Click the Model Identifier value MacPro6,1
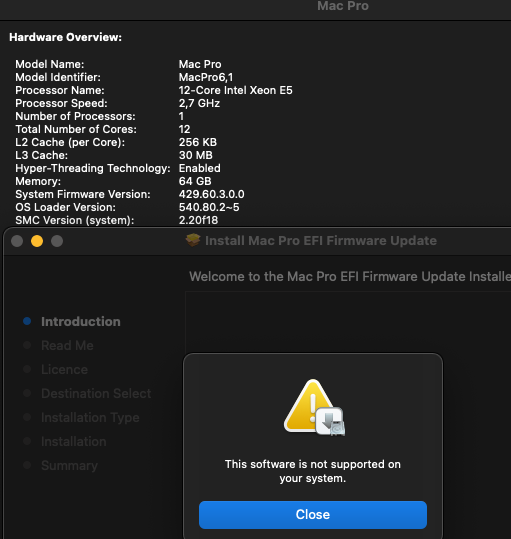 click(206, 77)
